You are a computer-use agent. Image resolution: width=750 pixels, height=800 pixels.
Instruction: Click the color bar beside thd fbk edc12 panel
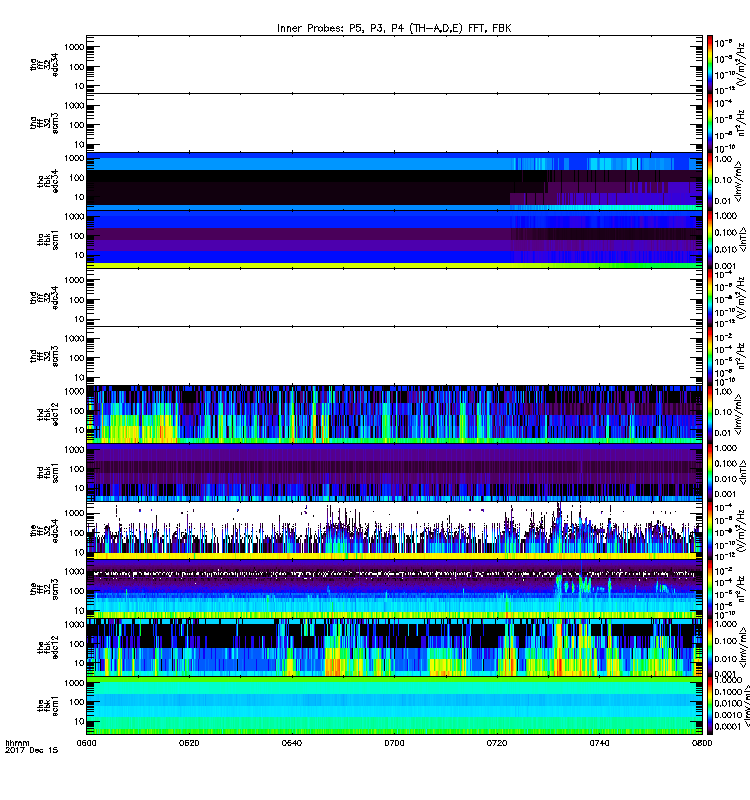(x=710, y=414)
